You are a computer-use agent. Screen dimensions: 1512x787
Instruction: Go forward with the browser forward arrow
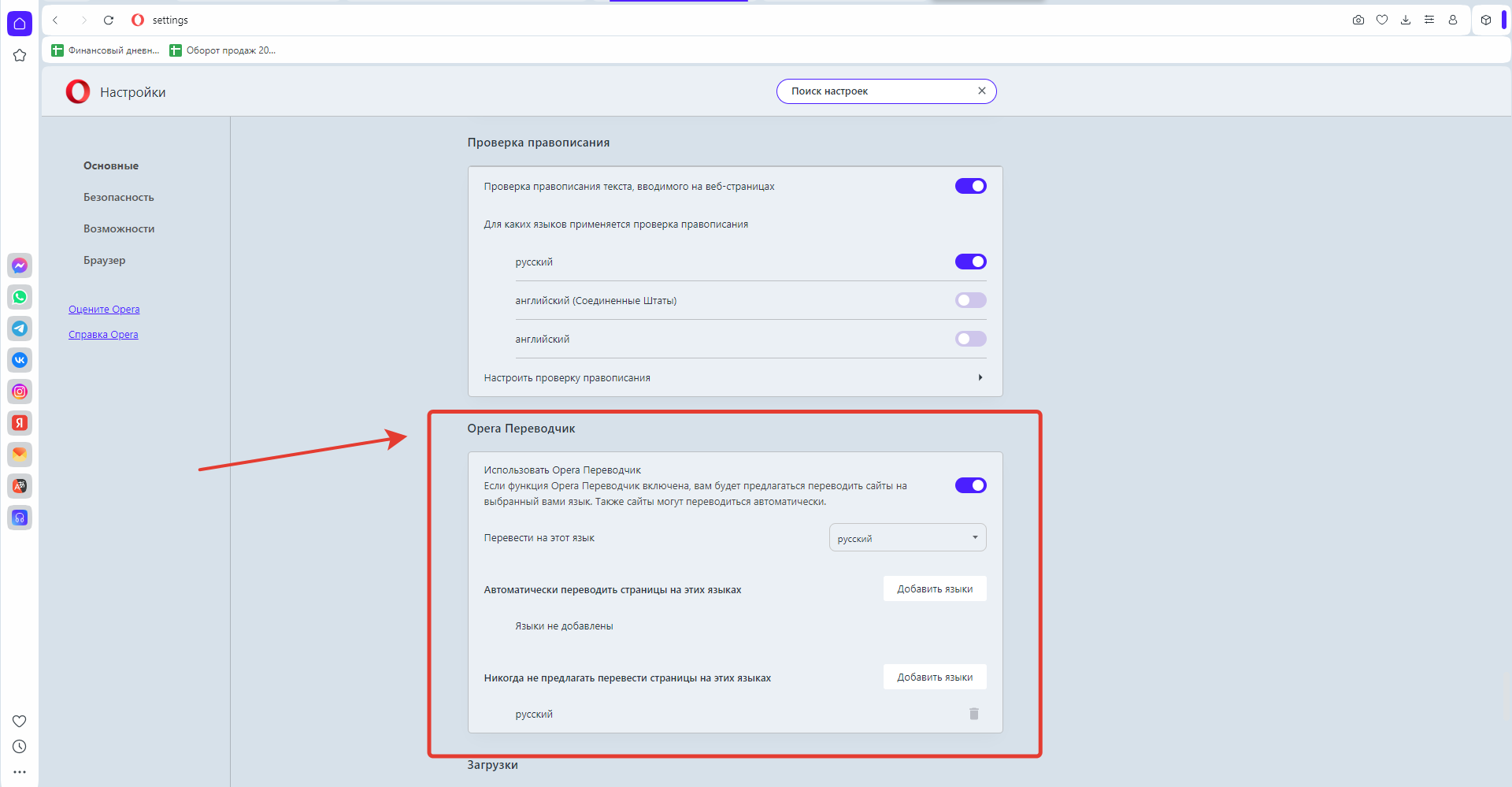coord(83,20)
